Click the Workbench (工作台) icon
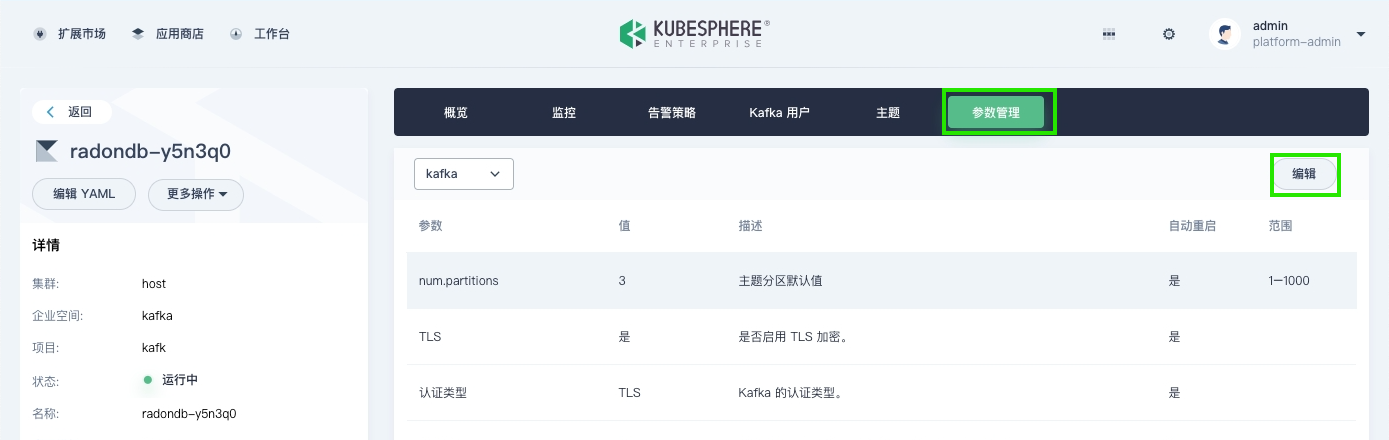 (x=236, y=34)
